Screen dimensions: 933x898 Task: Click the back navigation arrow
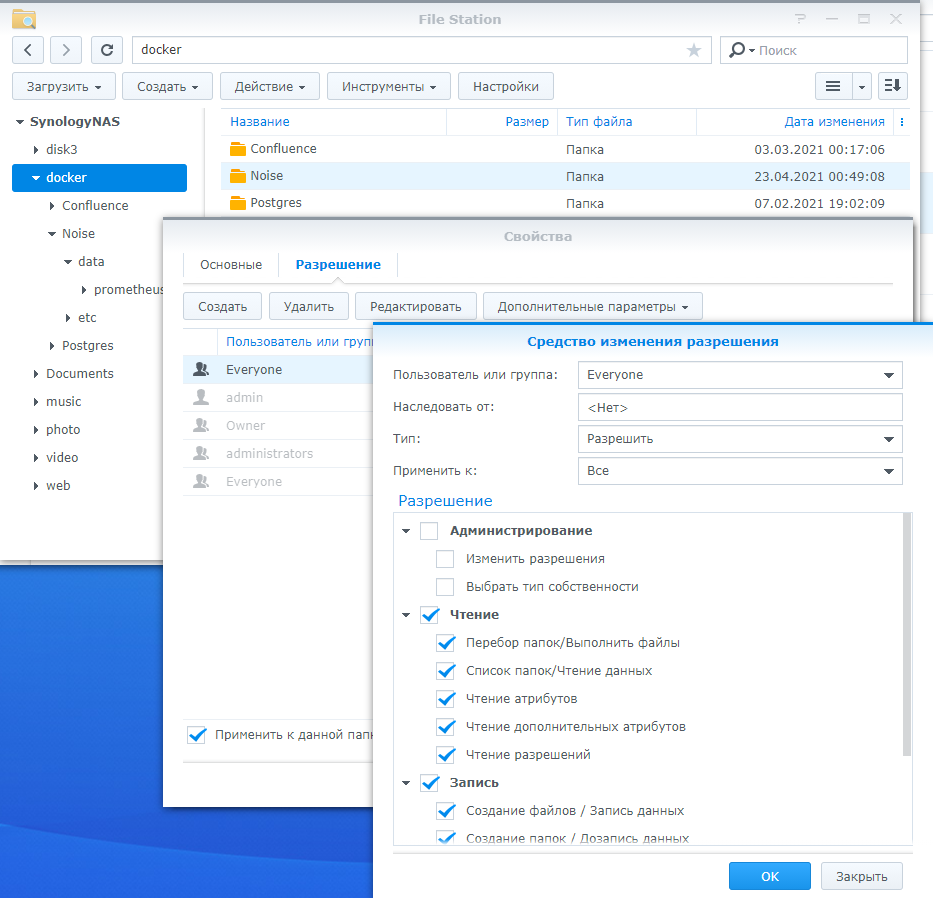pos(28,50)
